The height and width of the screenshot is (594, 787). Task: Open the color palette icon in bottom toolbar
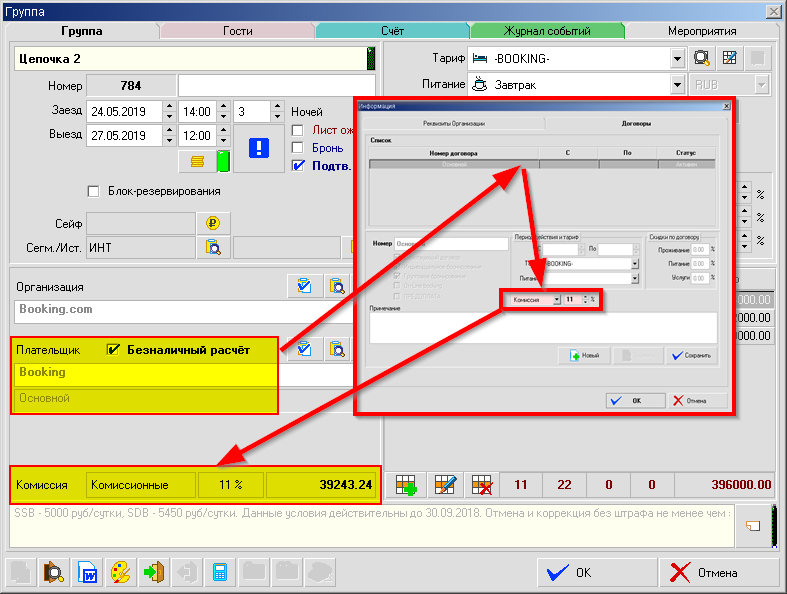tap(120, 573)
